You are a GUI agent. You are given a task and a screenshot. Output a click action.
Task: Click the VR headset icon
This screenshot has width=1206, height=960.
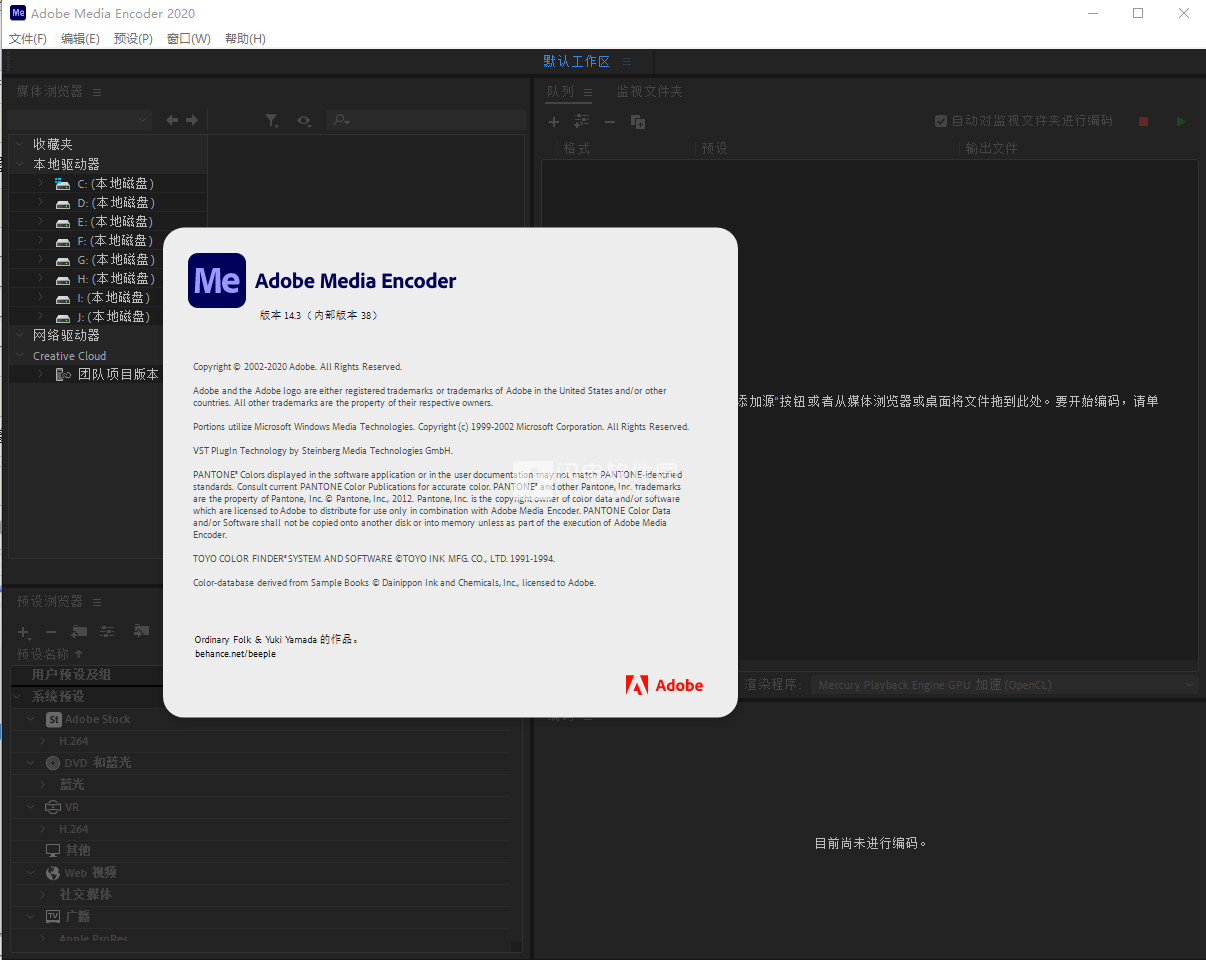point(53,807)
